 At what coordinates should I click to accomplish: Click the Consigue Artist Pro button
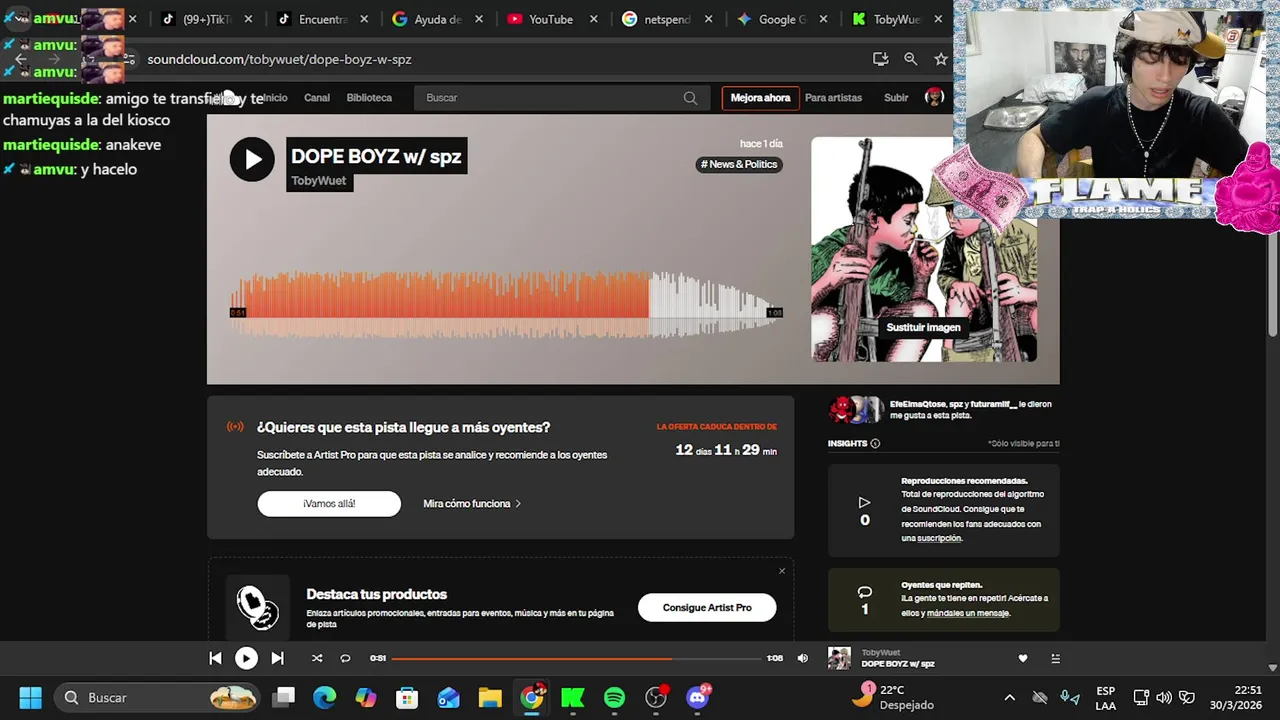coord(707,607)
